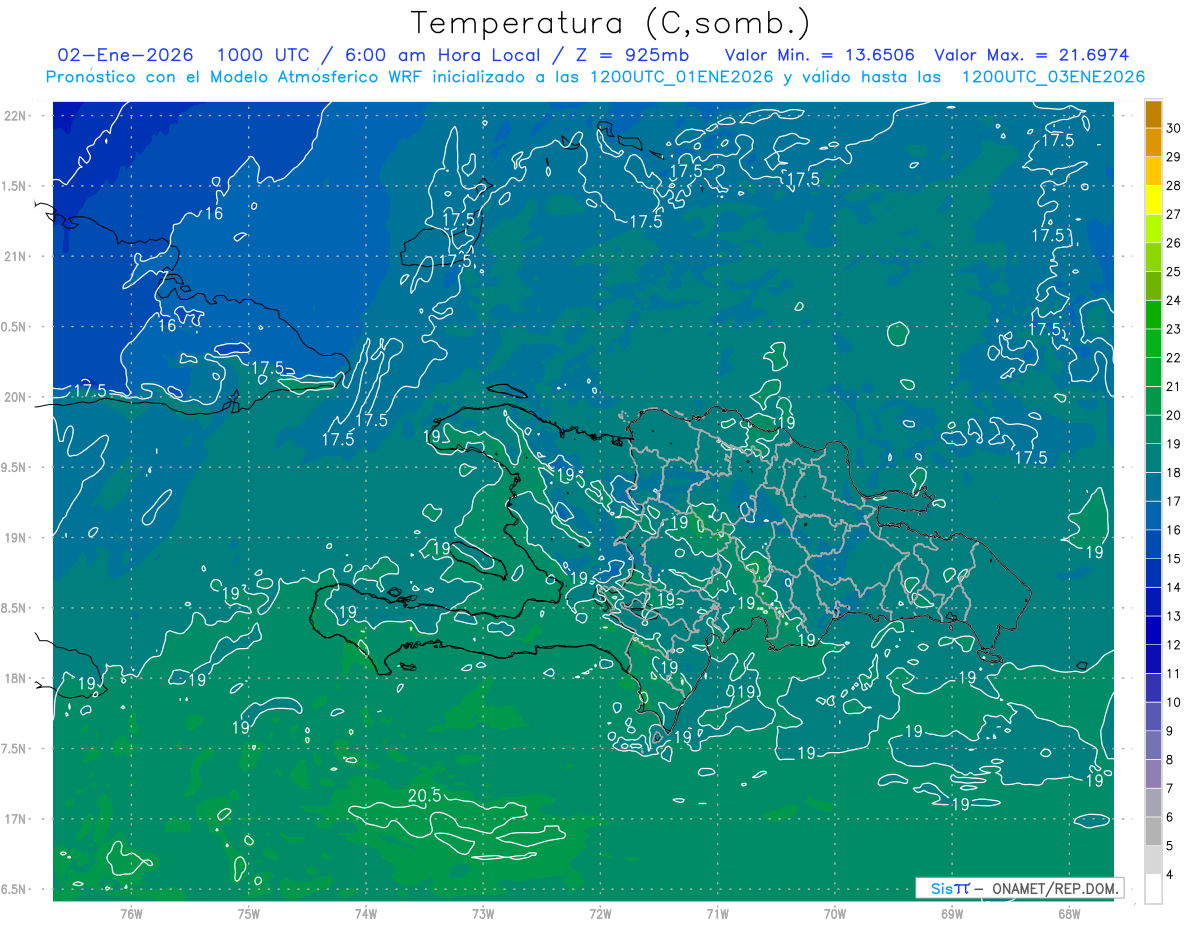This screenshot has width=1200, height=927.
Task: Click the "75W" longitude axis label
Action: [249, 912]
